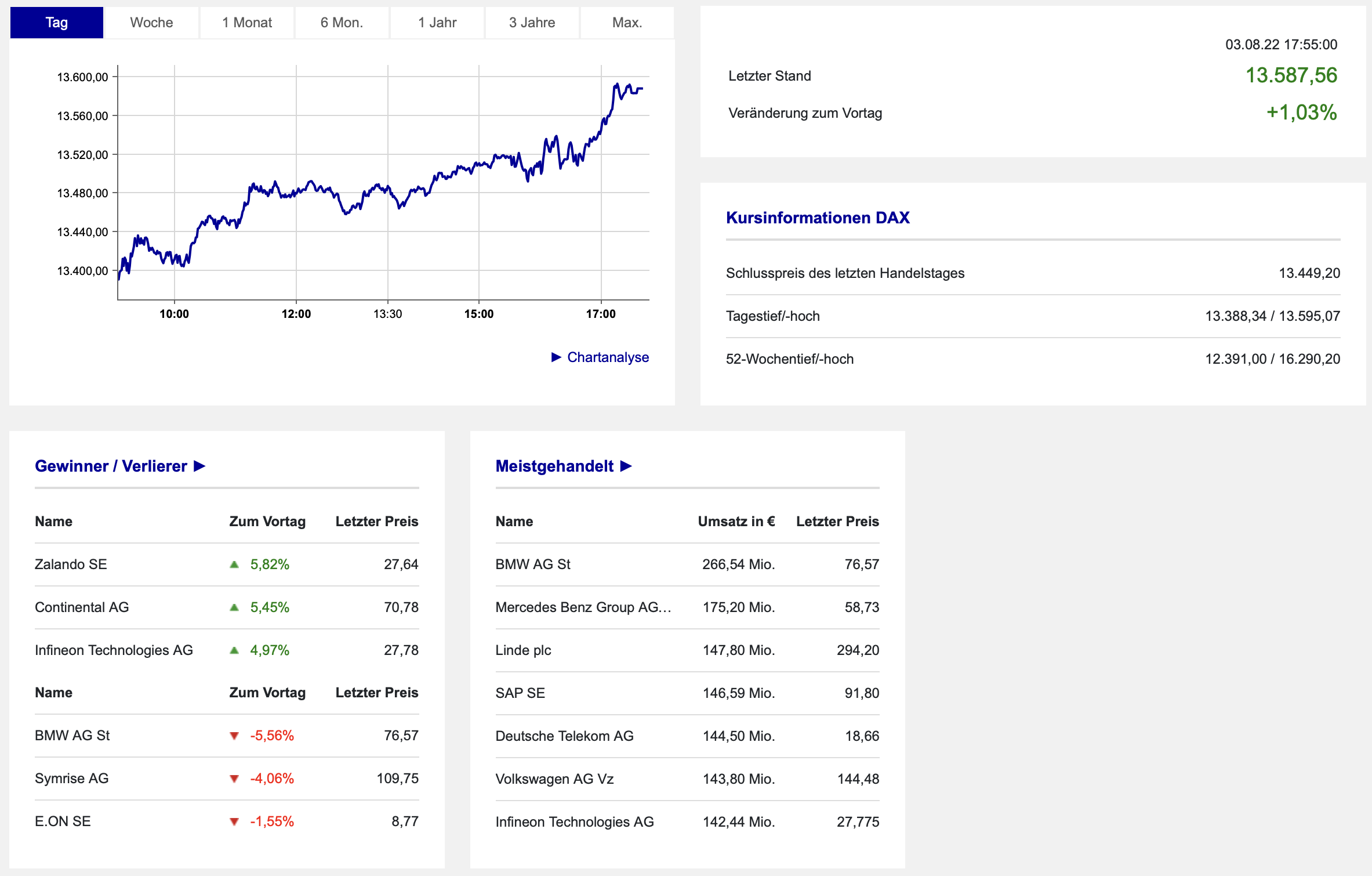Click the -4,06% change value
Viewport: 1372px width, 876px height.
click(272, 779)
